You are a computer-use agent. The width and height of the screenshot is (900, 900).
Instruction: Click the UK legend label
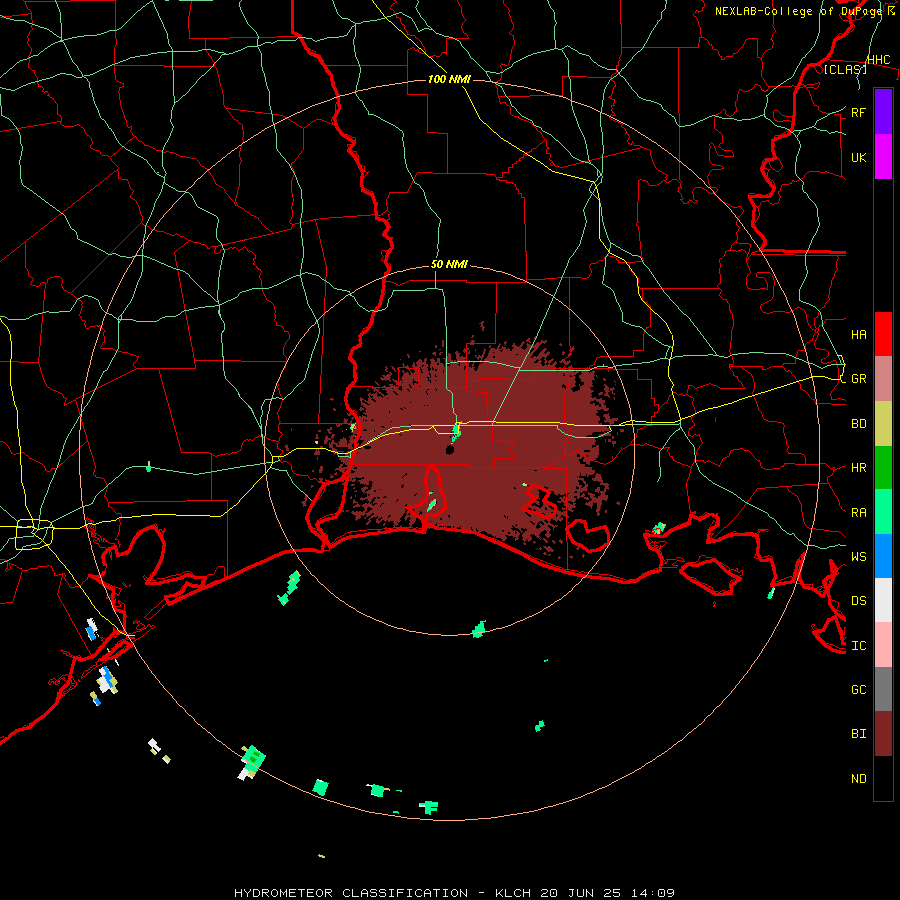[x=858, y=157]
